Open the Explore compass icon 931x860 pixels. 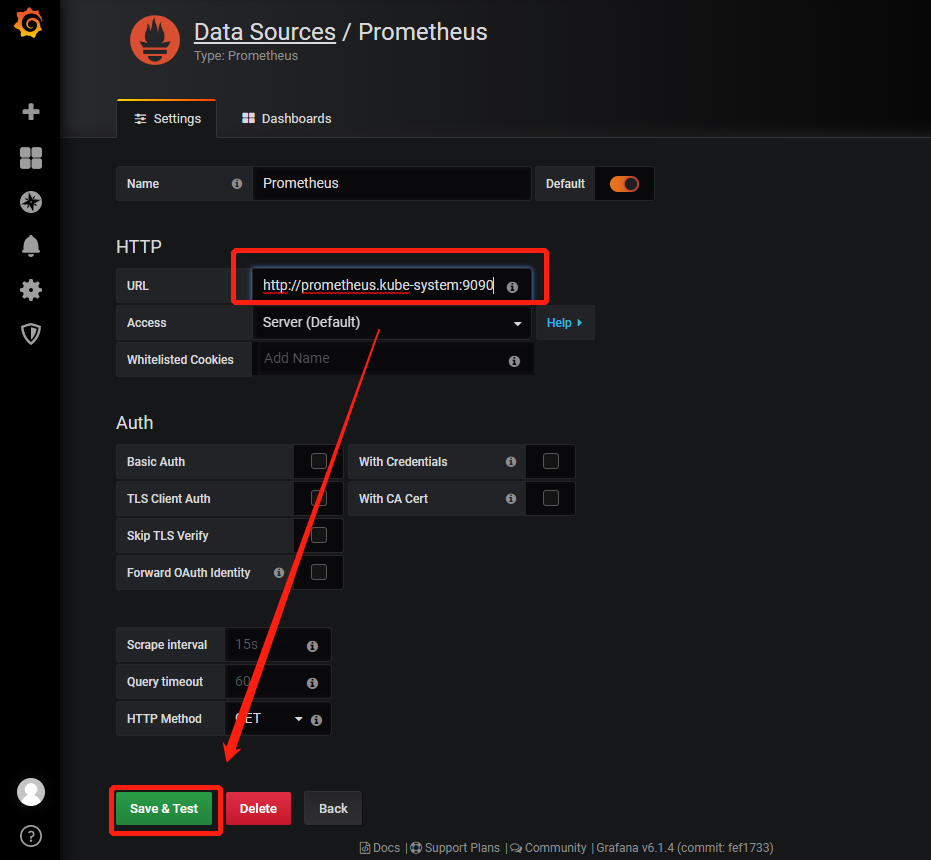tap(31, 202)
